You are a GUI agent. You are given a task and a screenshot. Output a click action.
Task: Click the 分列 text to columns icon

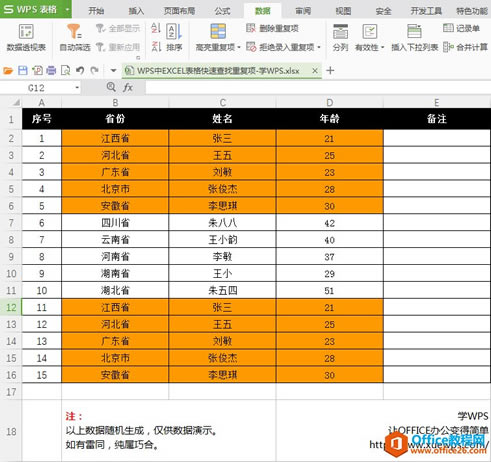[x=340, y=32]
